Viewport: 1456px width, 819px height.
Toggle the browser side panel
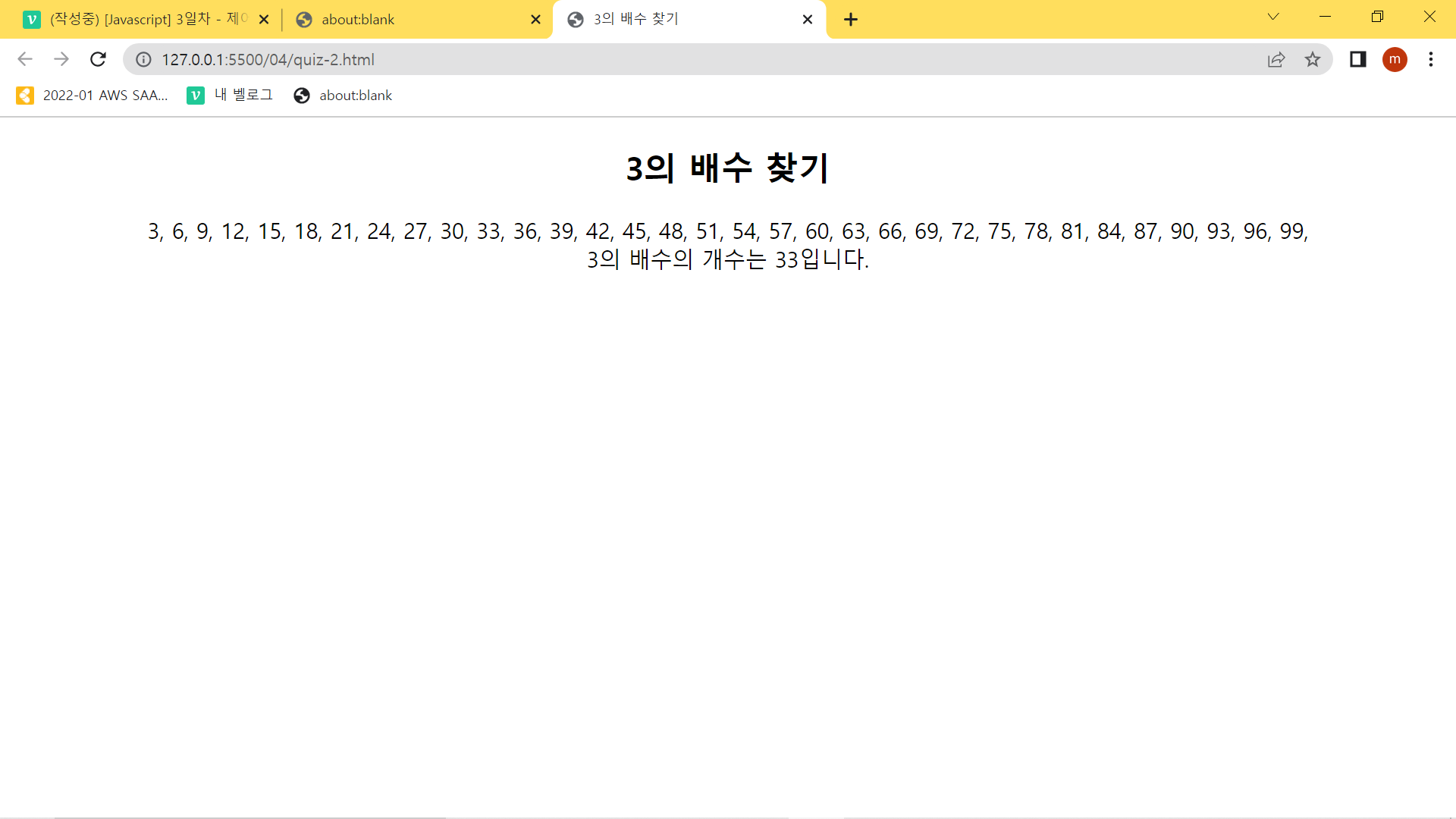point(1357,59)
